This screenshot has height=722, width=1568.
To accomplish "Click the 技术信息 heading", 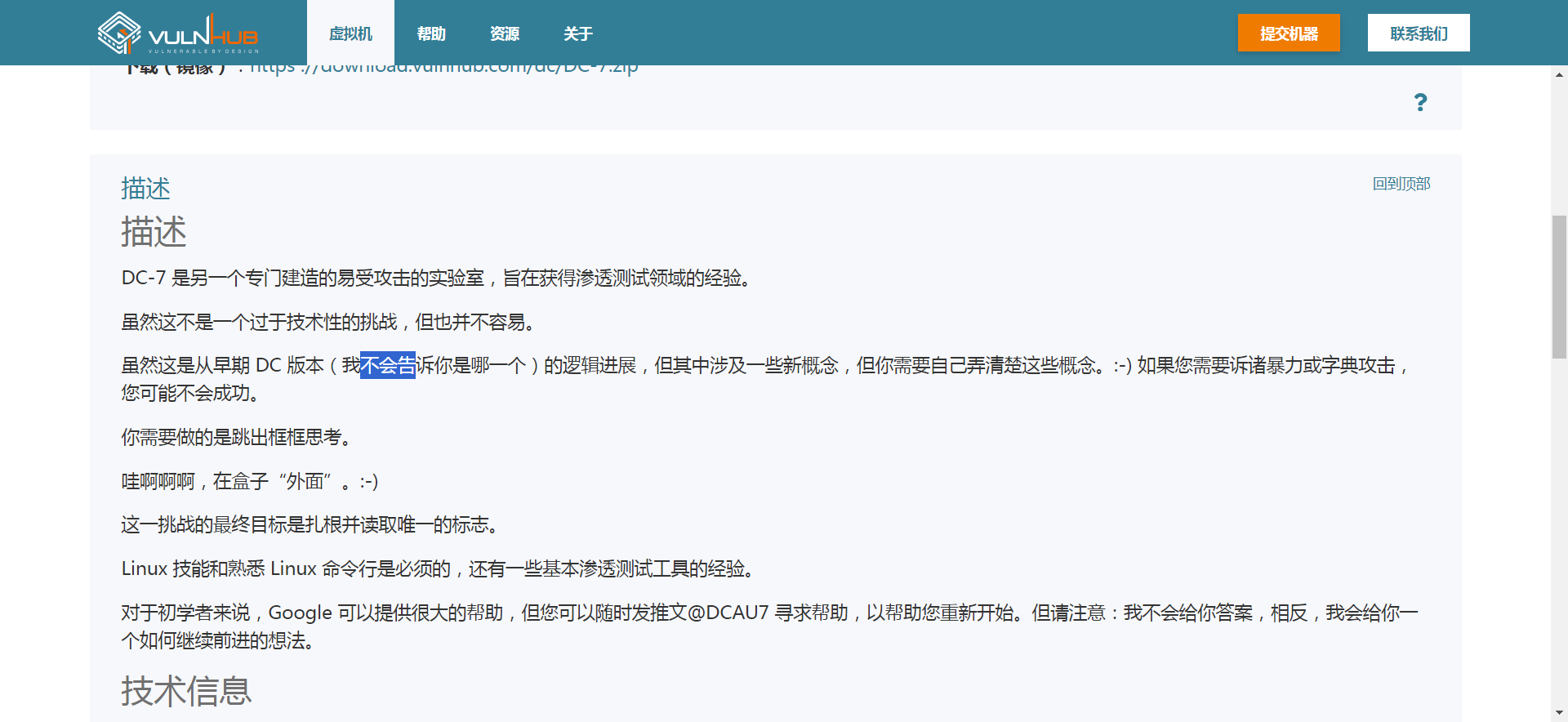I will (x=186, y=691).
